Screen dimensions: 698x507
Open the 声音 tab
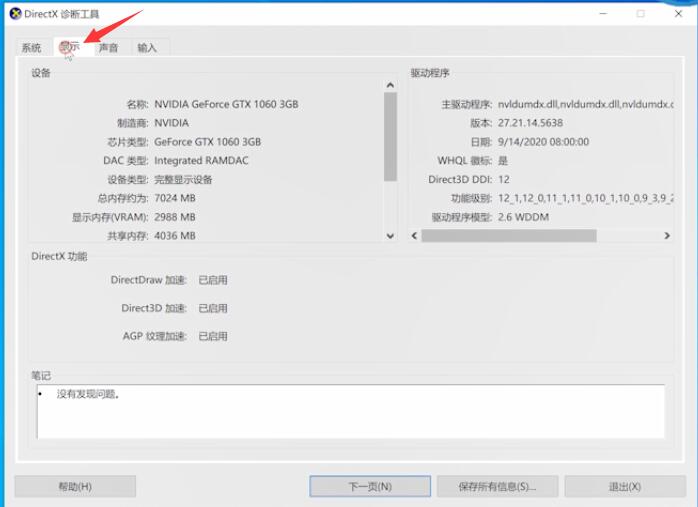pos(109,48)
